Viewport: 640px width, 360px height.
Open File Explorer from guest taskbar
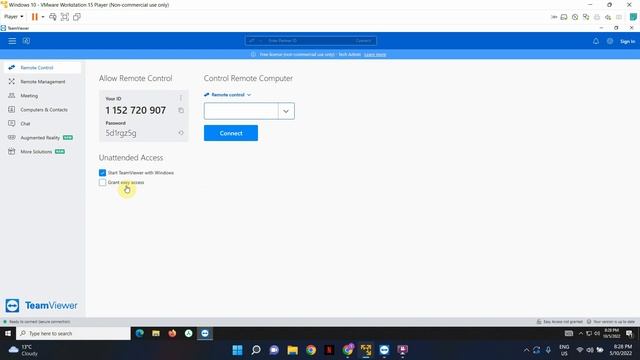156,333
